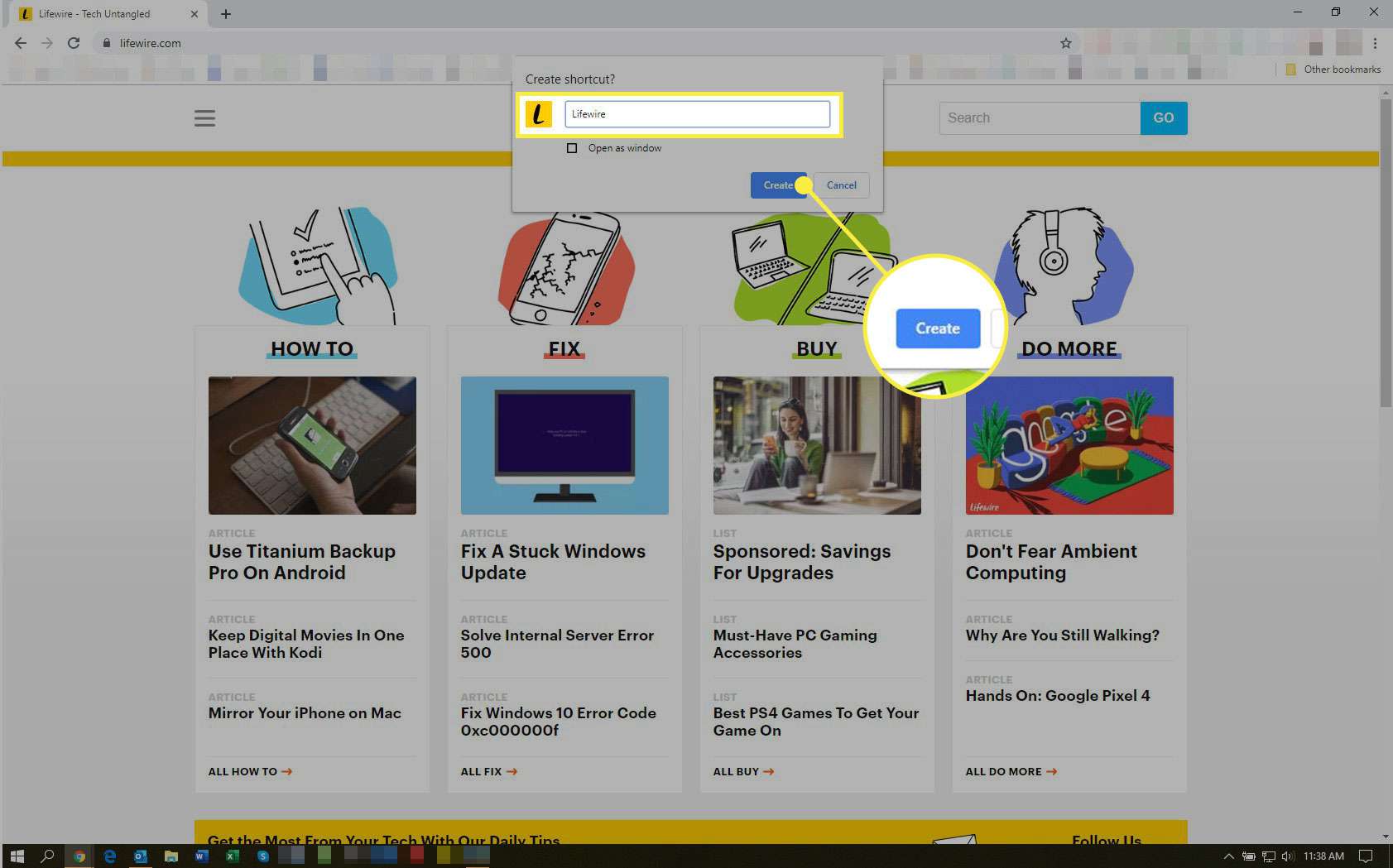Enable the Open as window checkbox
The width and height of the screenshot is (1393, 868).
coord(572,148)
